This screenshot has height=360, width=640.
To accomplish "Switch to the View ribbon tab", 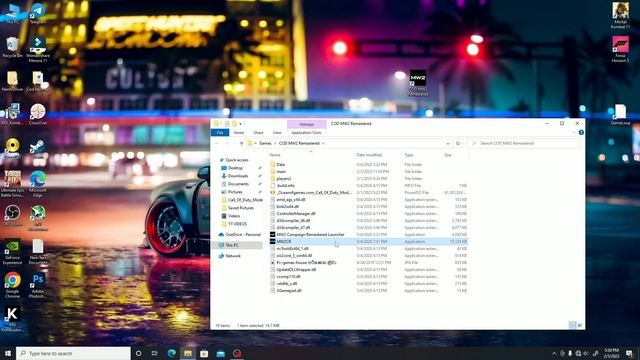I will (277, 133).
